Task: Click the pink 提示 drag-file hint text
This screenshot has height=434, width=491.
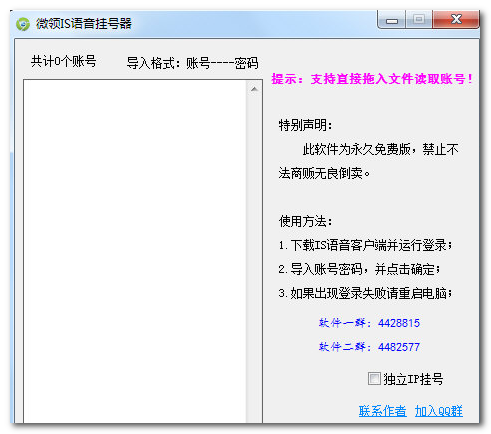Action: click(x=372, y=79)
